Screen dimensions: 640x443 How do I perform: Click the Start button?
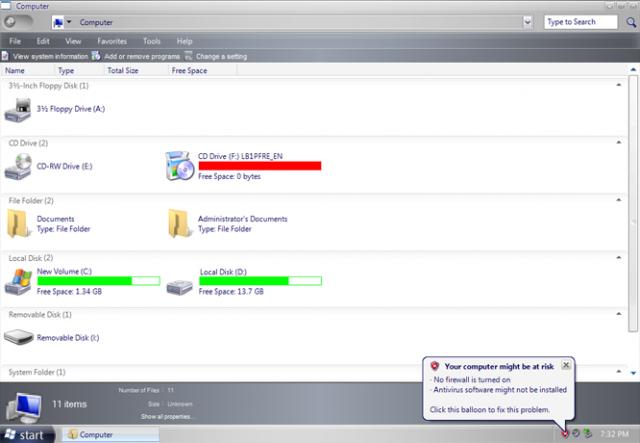click(27, 434)
